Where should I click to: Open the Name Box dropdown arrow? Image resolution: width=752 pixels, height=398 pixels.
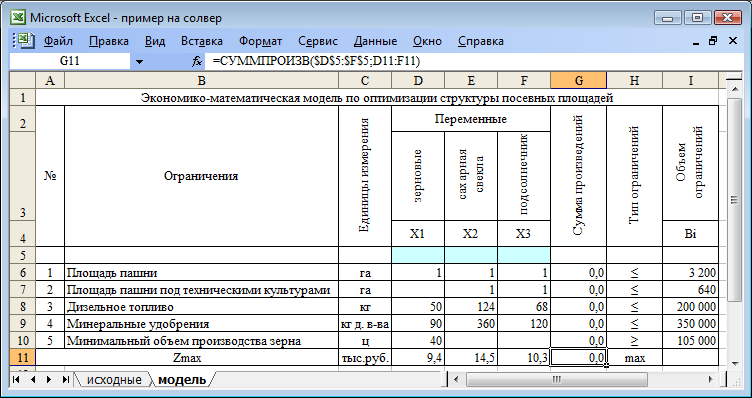click(x=140, y=61)
